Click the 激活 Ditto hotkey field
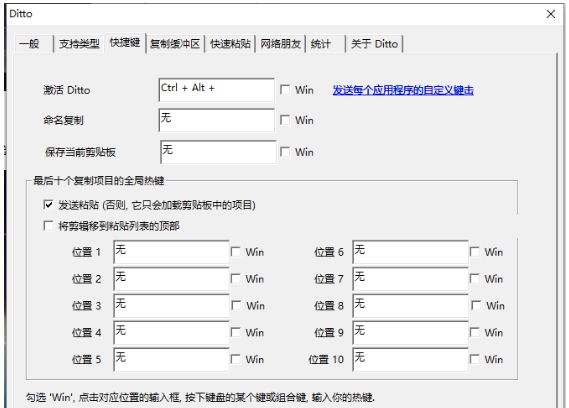The height and width of the screenshot is (408, 569). 217,90
